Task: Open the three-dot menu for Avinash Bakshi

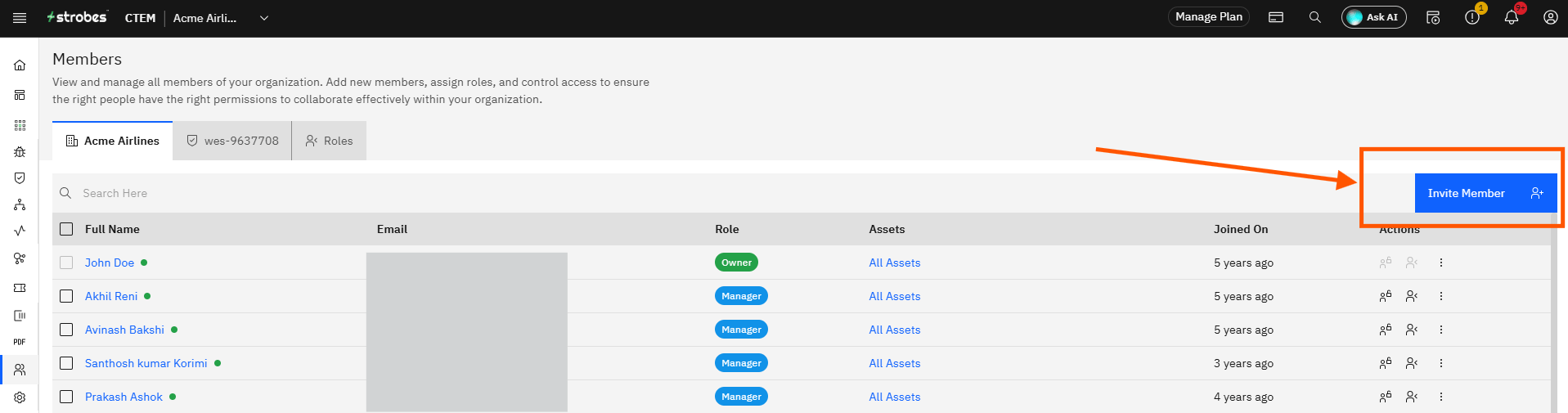Action: pos(1441,330)
